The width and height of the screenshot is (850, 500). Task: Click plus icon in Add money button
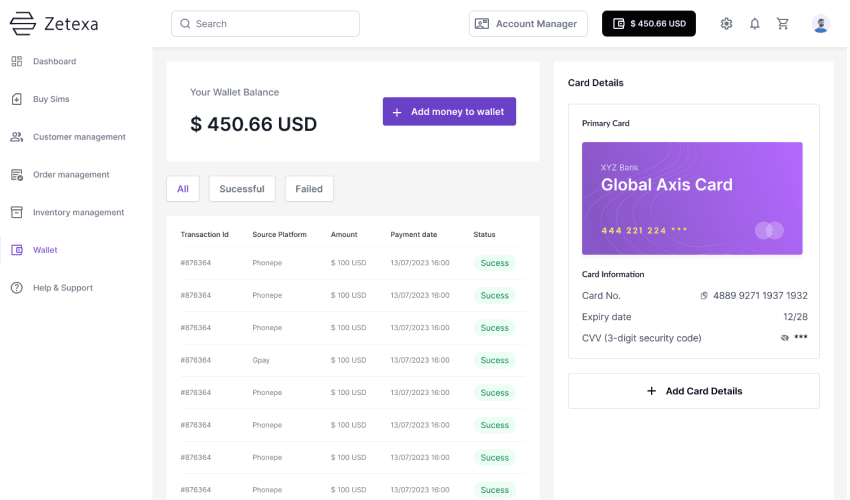coord(397,112)
